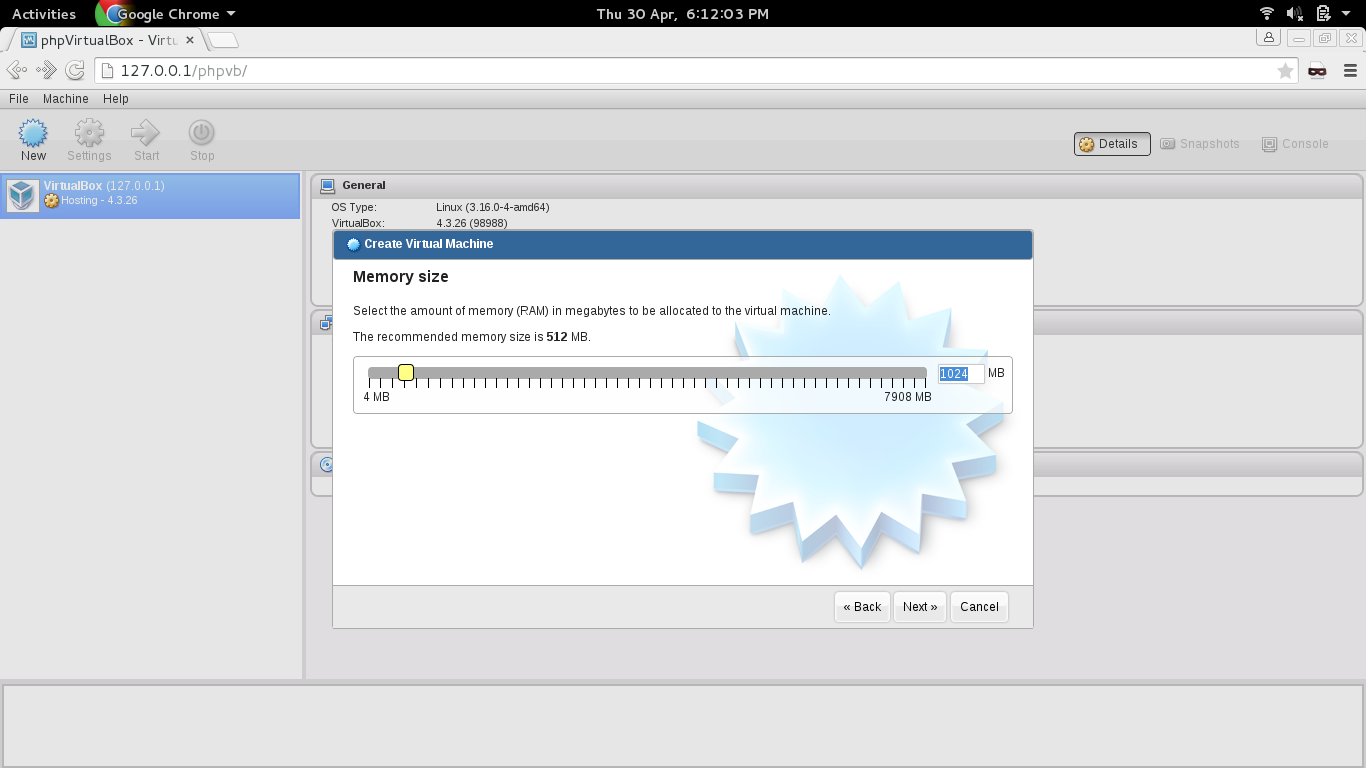Image resolution: width=1366 pixels, height=768 pixels.
Task: Close the phpVirtualBox browser tab
Action: (192, 40)
